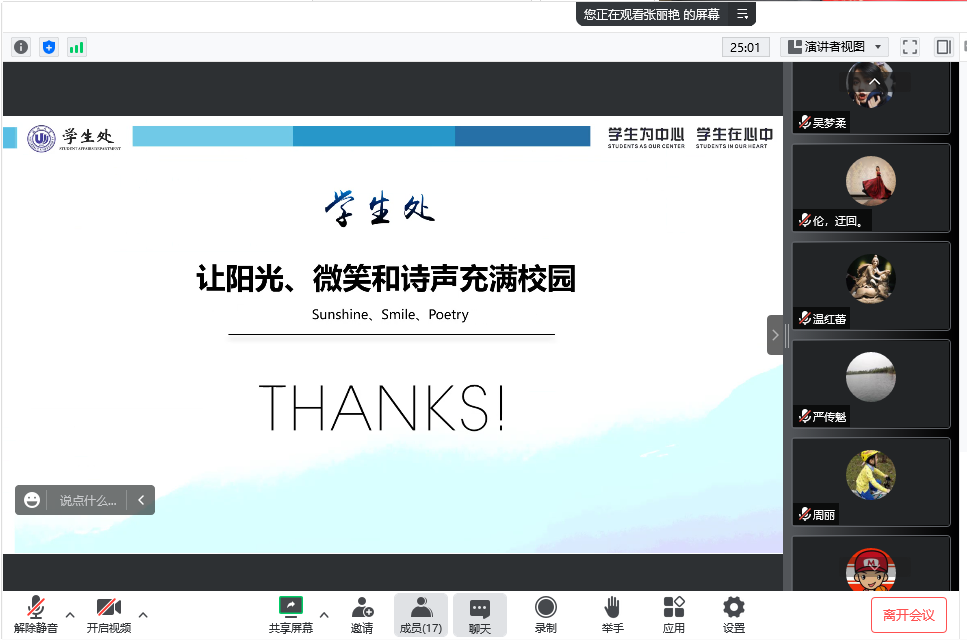Image resolution: width=967 pixels, height=640 pixels.
Task: Raise hand using 举手 icon
Action: [x=613, y=615]
